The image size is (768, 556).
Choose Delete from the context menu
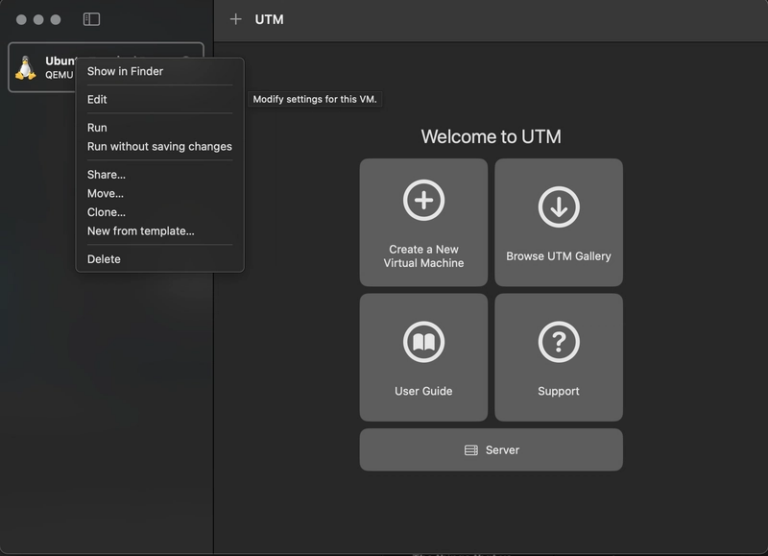[160, 259]
